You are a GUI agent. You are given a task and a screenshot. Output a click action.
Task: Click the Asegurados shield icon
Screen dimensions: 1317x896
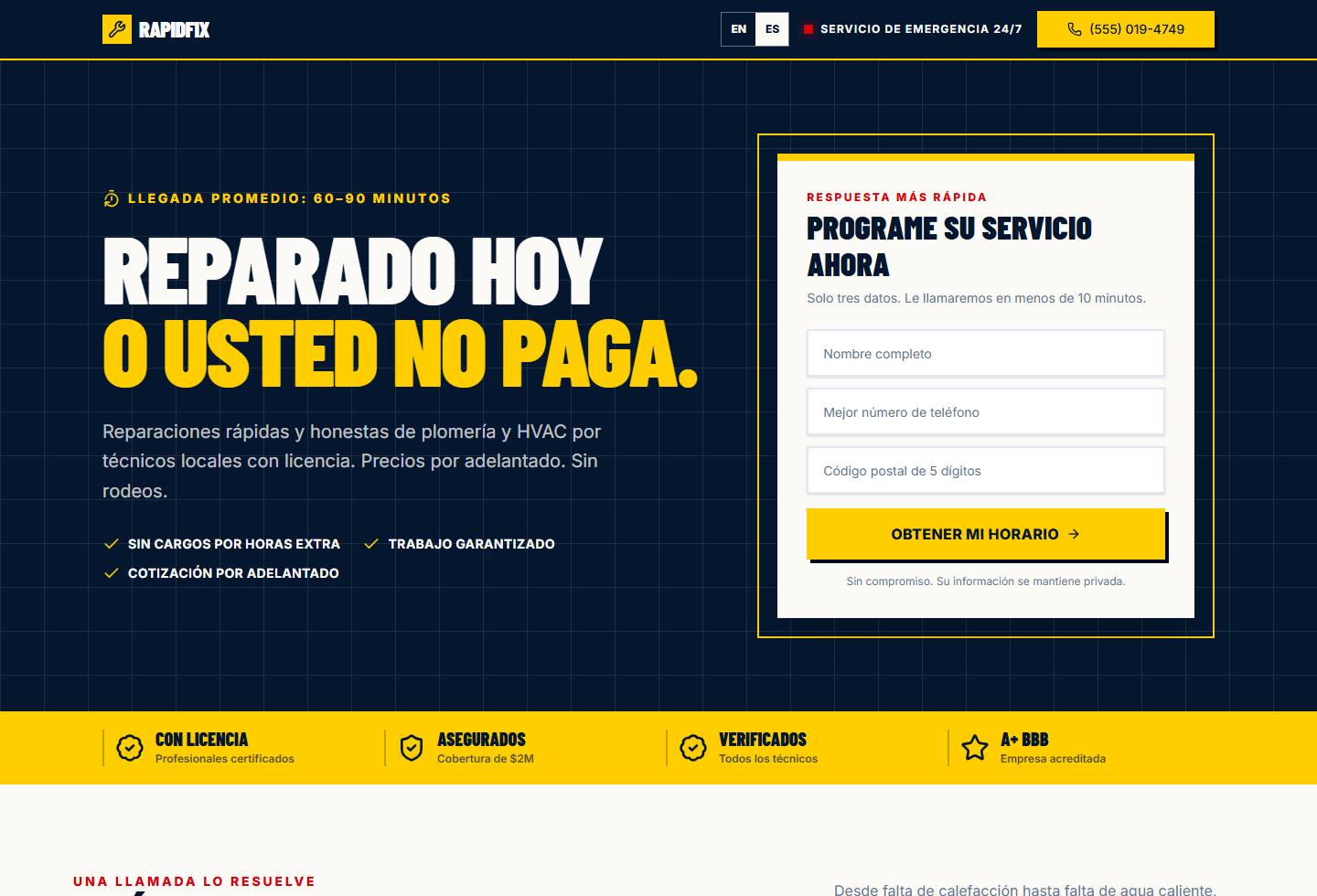(412, 748)
